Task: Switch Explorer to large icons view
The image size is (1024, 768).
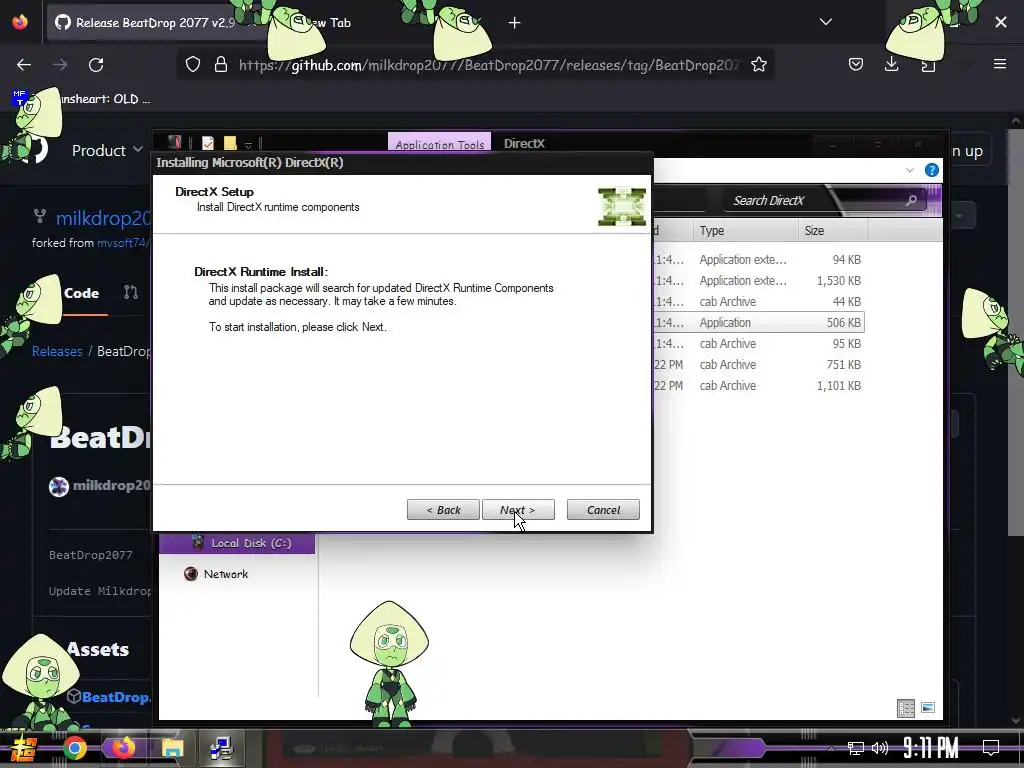Action: (x=927, y=708)
